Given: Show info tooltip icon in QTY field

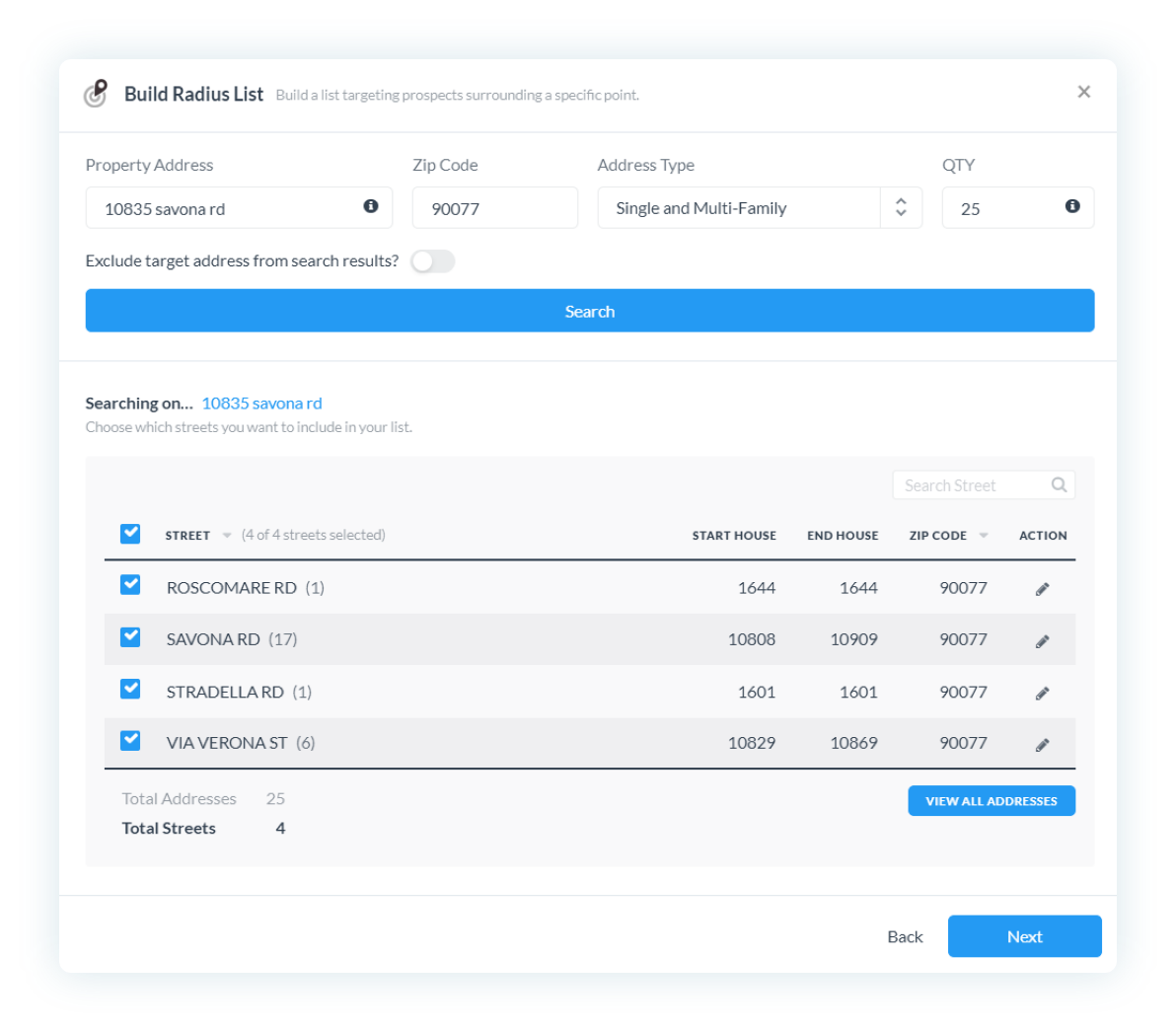Looking at the screenshot, I should tap(1072, 206).
